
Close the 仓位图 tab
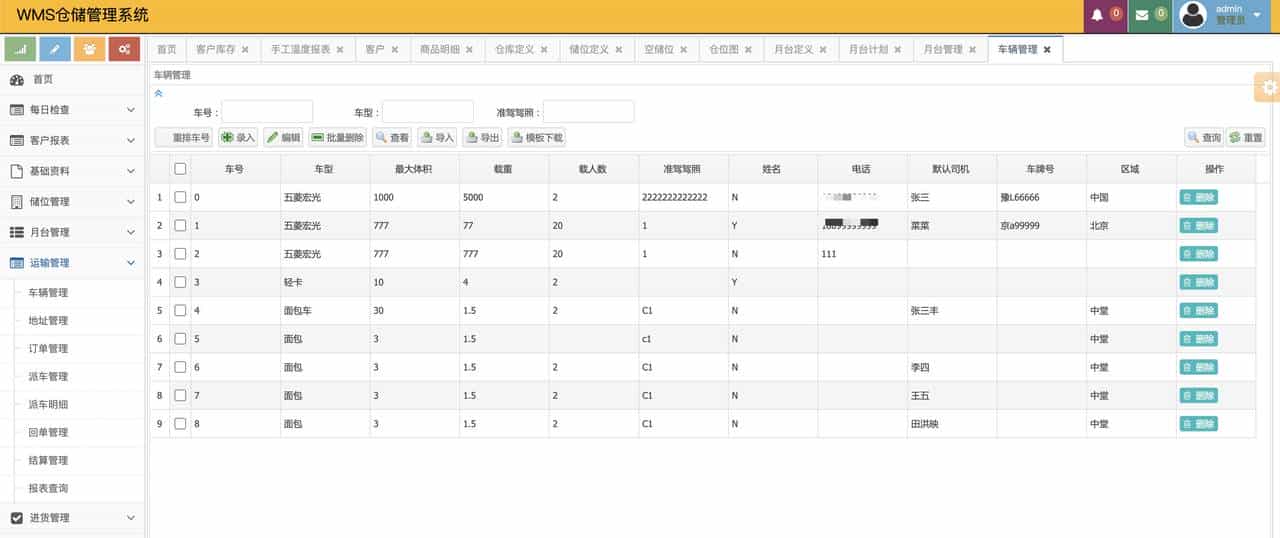pos(748,49)
